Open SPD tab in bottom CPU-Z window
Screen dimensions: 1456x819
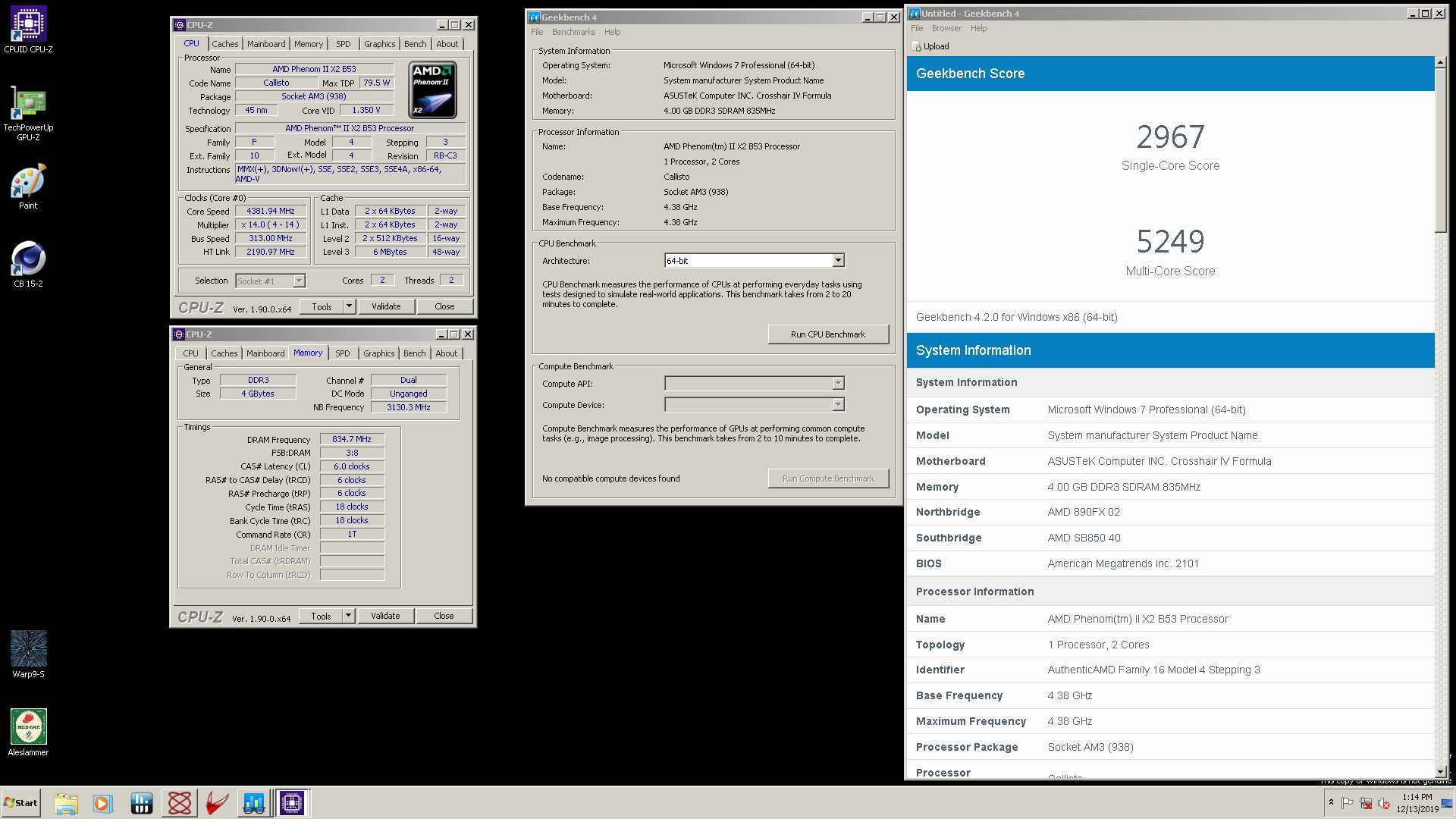pyautogui.click(x=343, y=353)
